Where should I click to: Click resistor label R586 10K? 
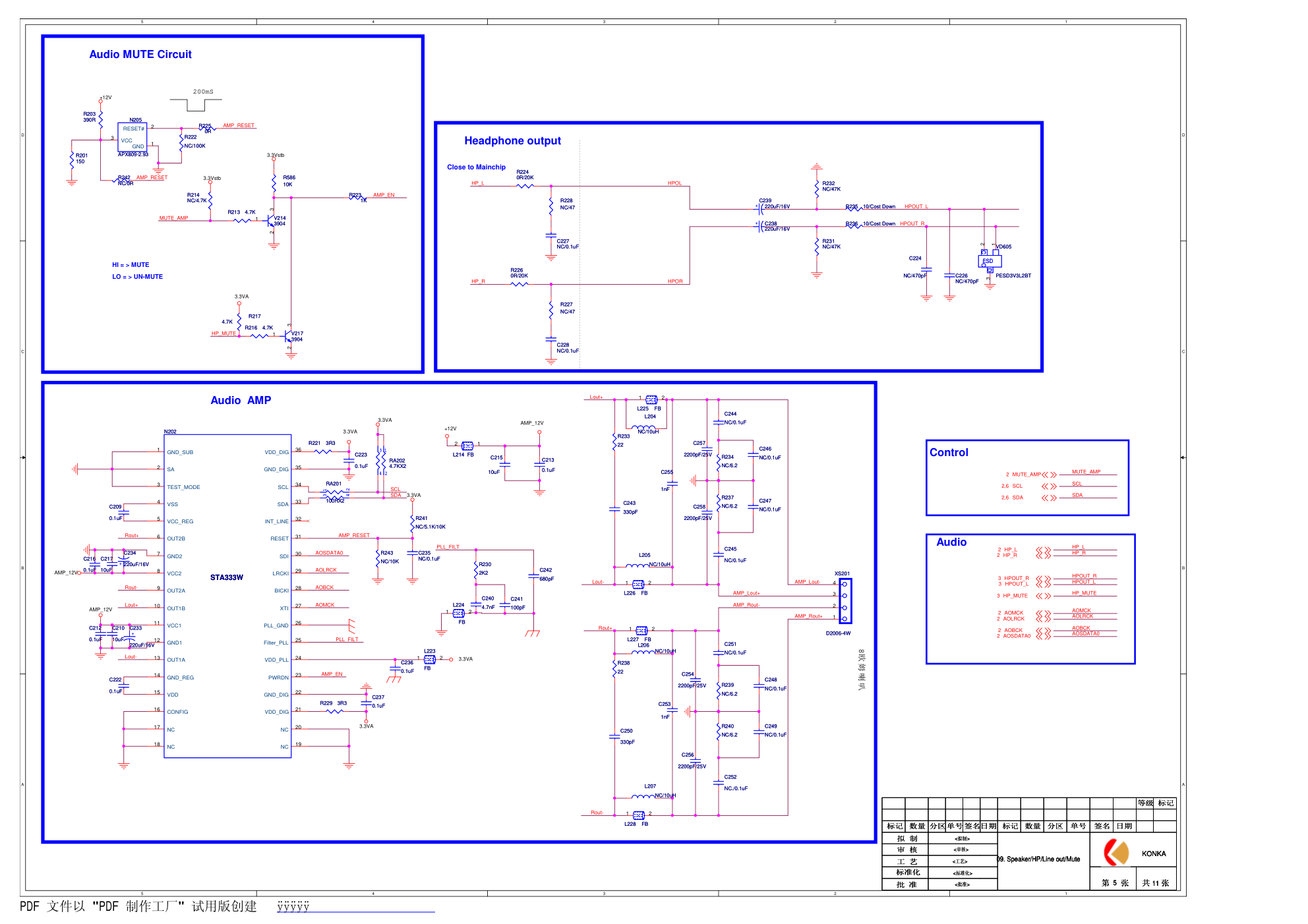[x=289, y=181]
